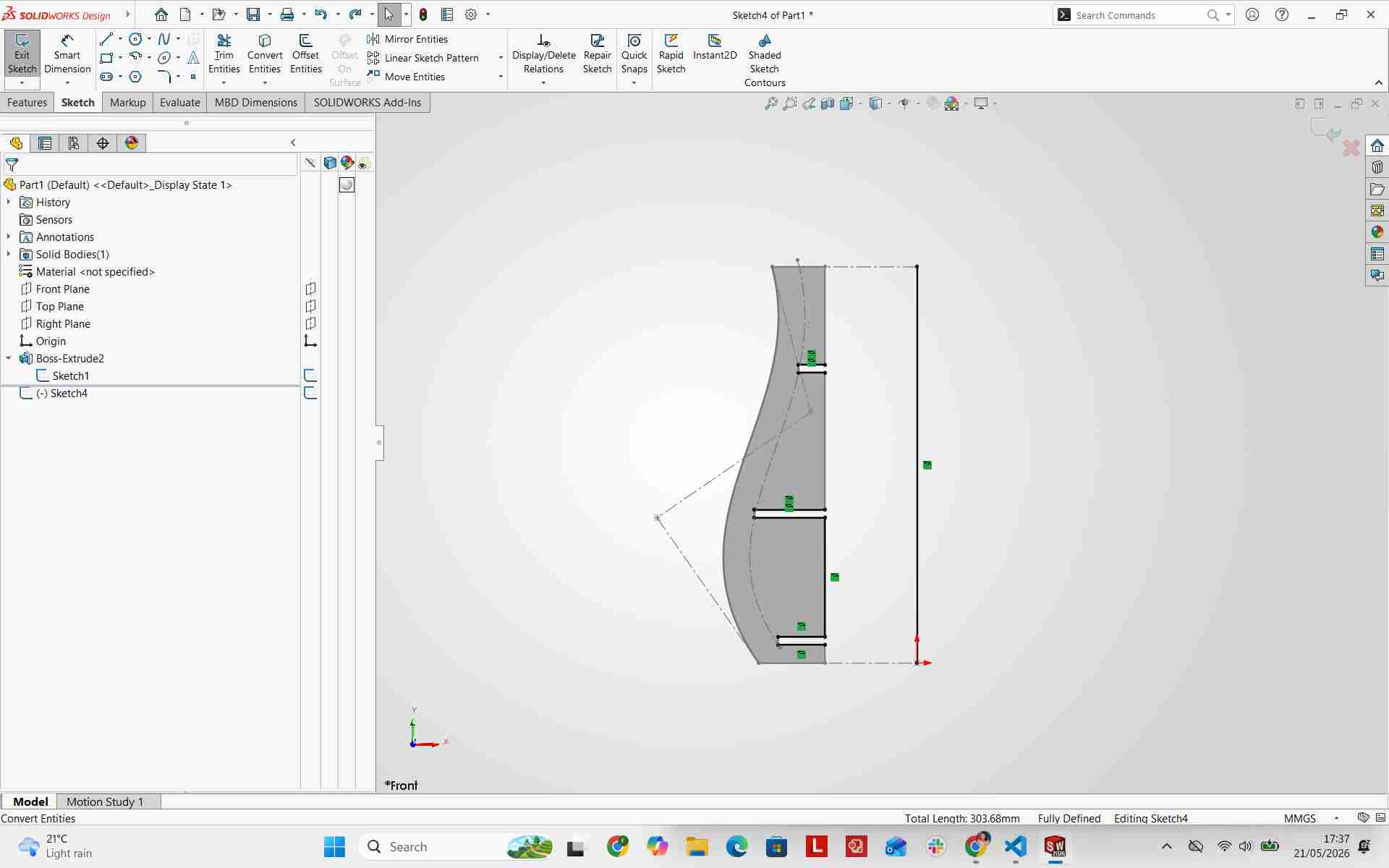Switch to the SOLIDWORKS Add-Ins tab

point(367,103)
